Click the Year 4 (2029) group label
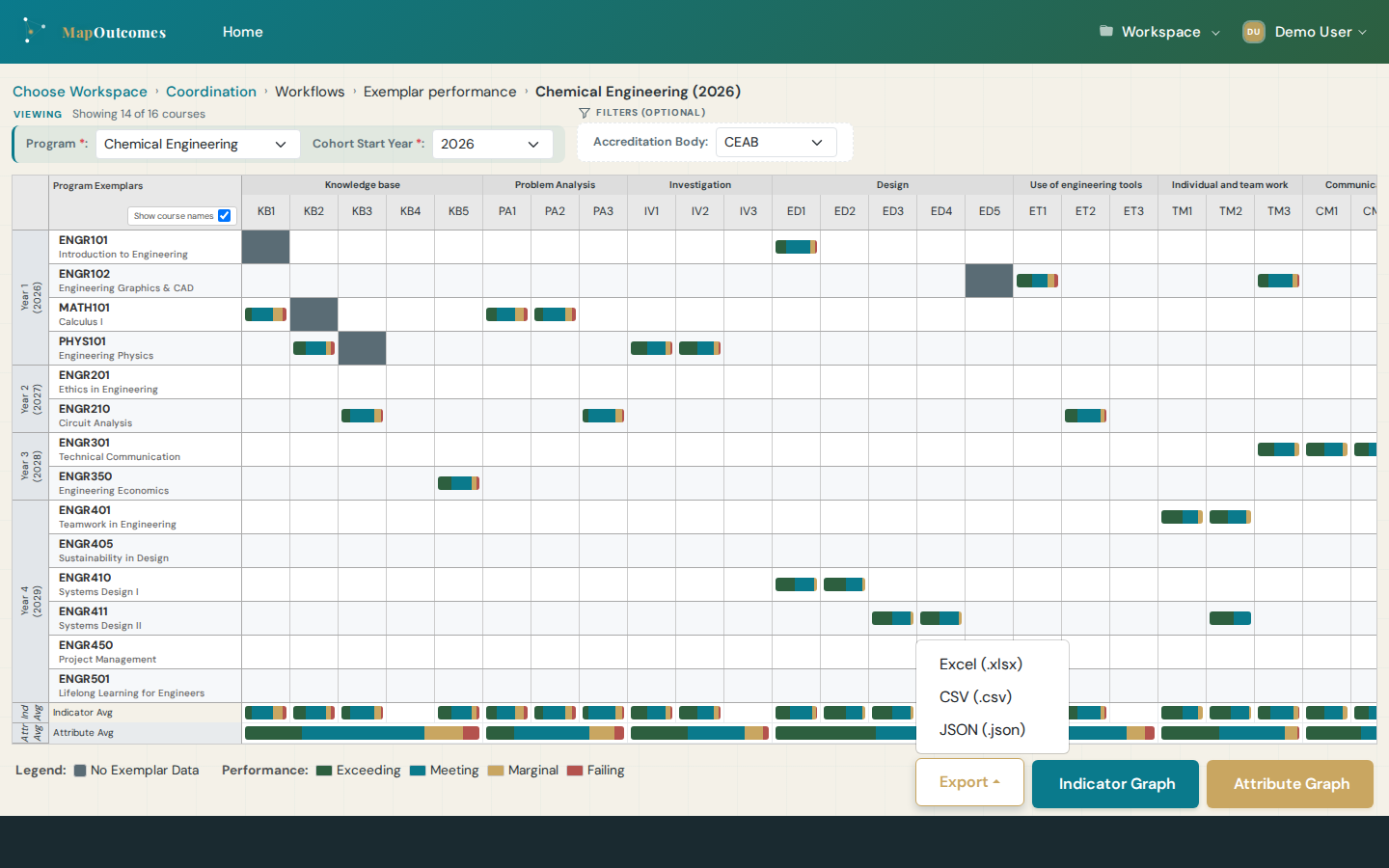1389x868 pixels. click(x=31, y=602)
